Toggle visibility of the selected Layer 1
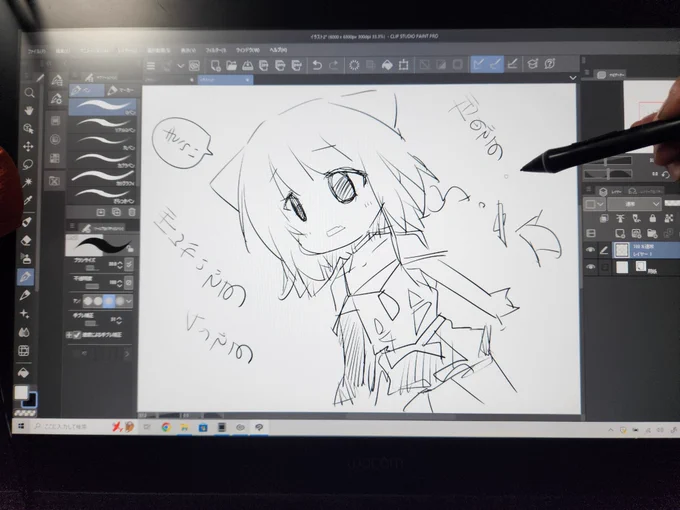The image size is (680, 510). tap(590, 250)
